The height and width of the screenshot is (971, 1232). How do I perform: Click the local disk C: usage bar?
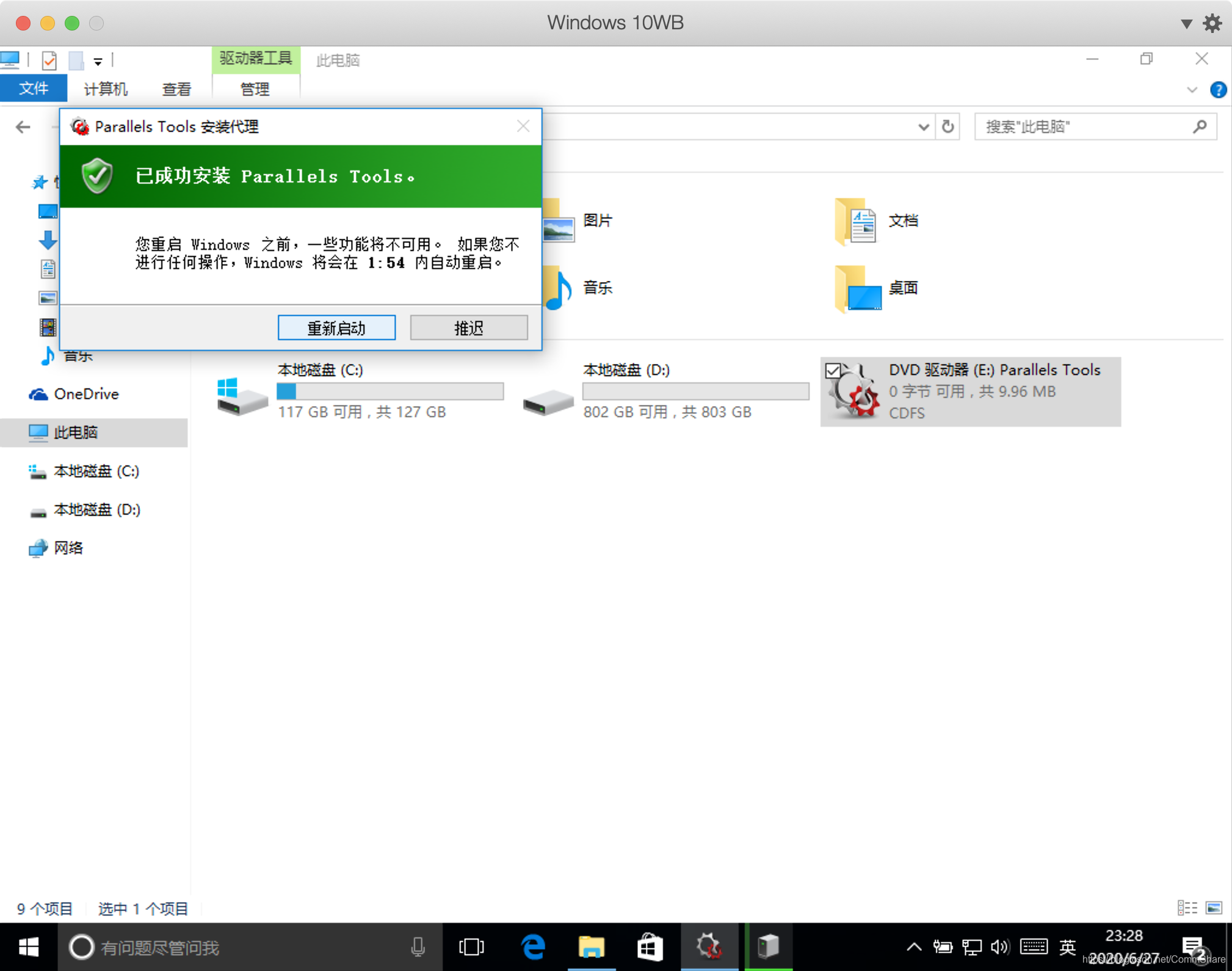[390, 391]
